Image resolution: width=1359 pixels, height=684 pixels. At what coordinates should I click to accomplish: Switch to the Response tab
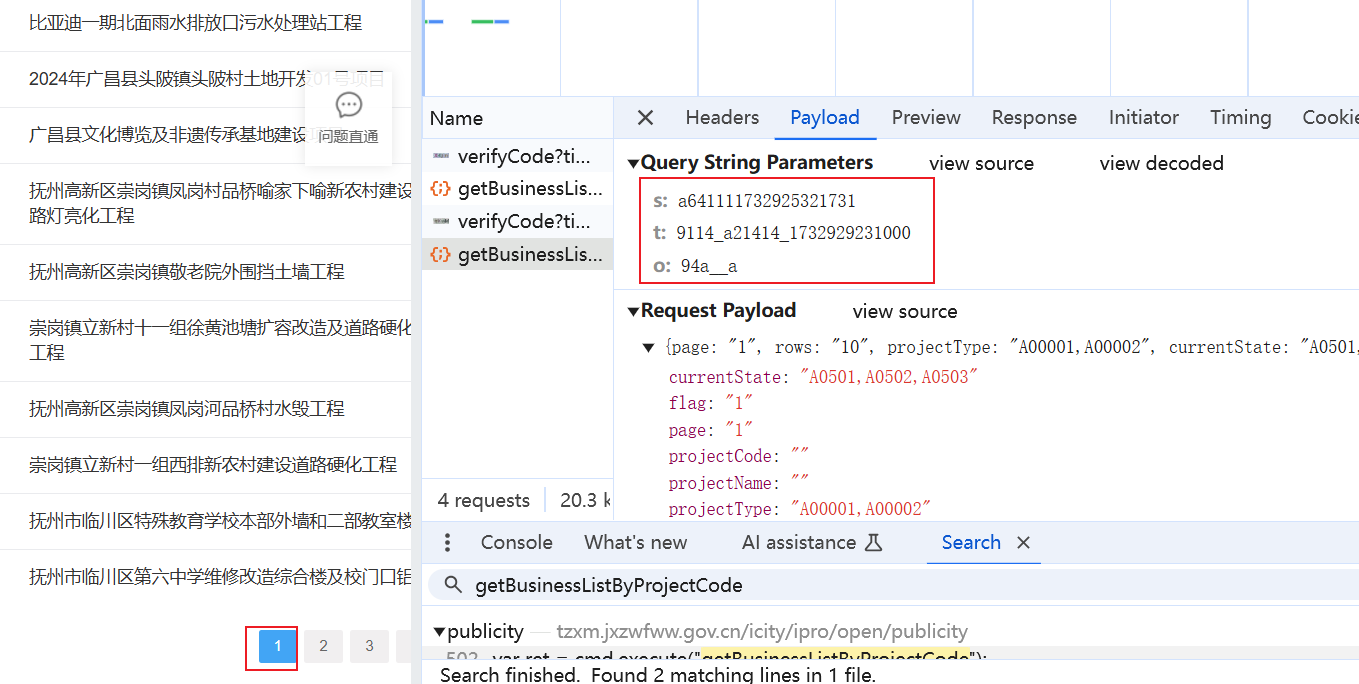coord(1034,117)
